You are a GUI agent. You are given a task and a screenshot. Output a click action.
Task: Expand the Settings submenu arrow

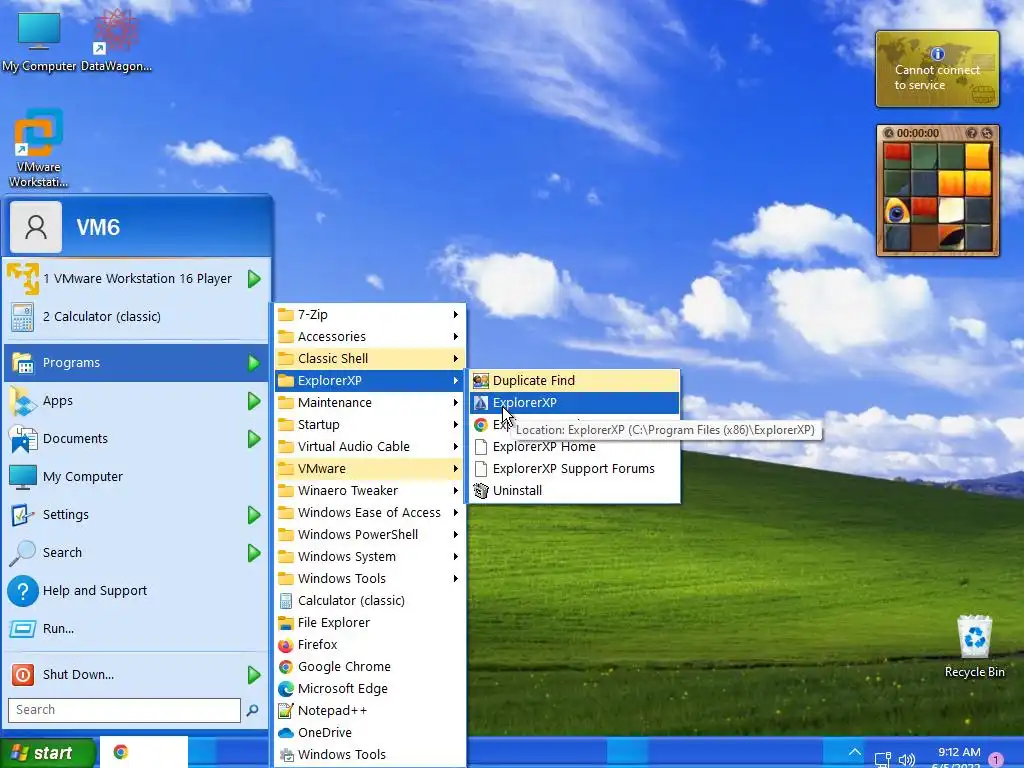click(x=254, y=515)
